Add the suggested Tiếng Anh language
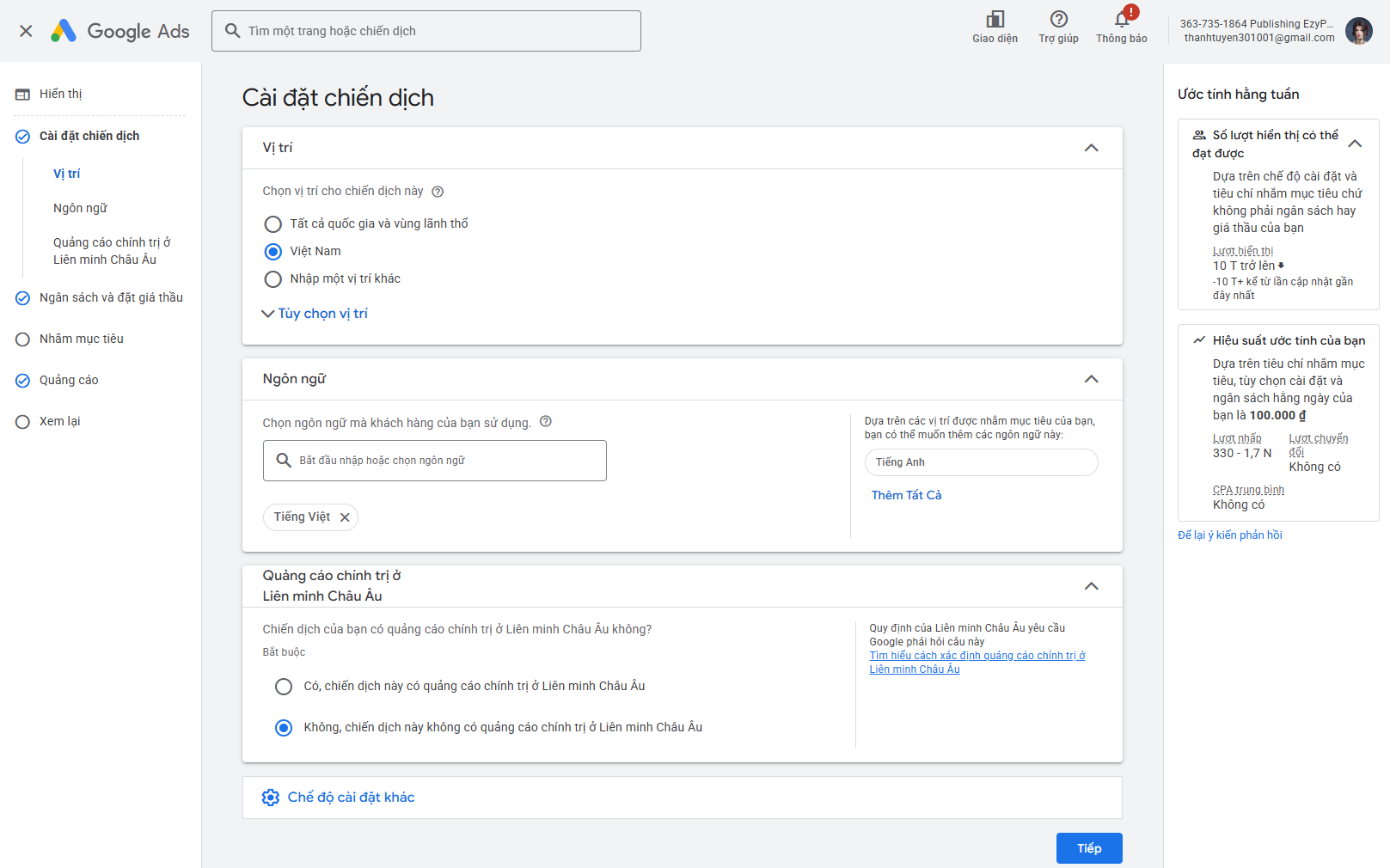1390x868 pixels. [982, 462]
